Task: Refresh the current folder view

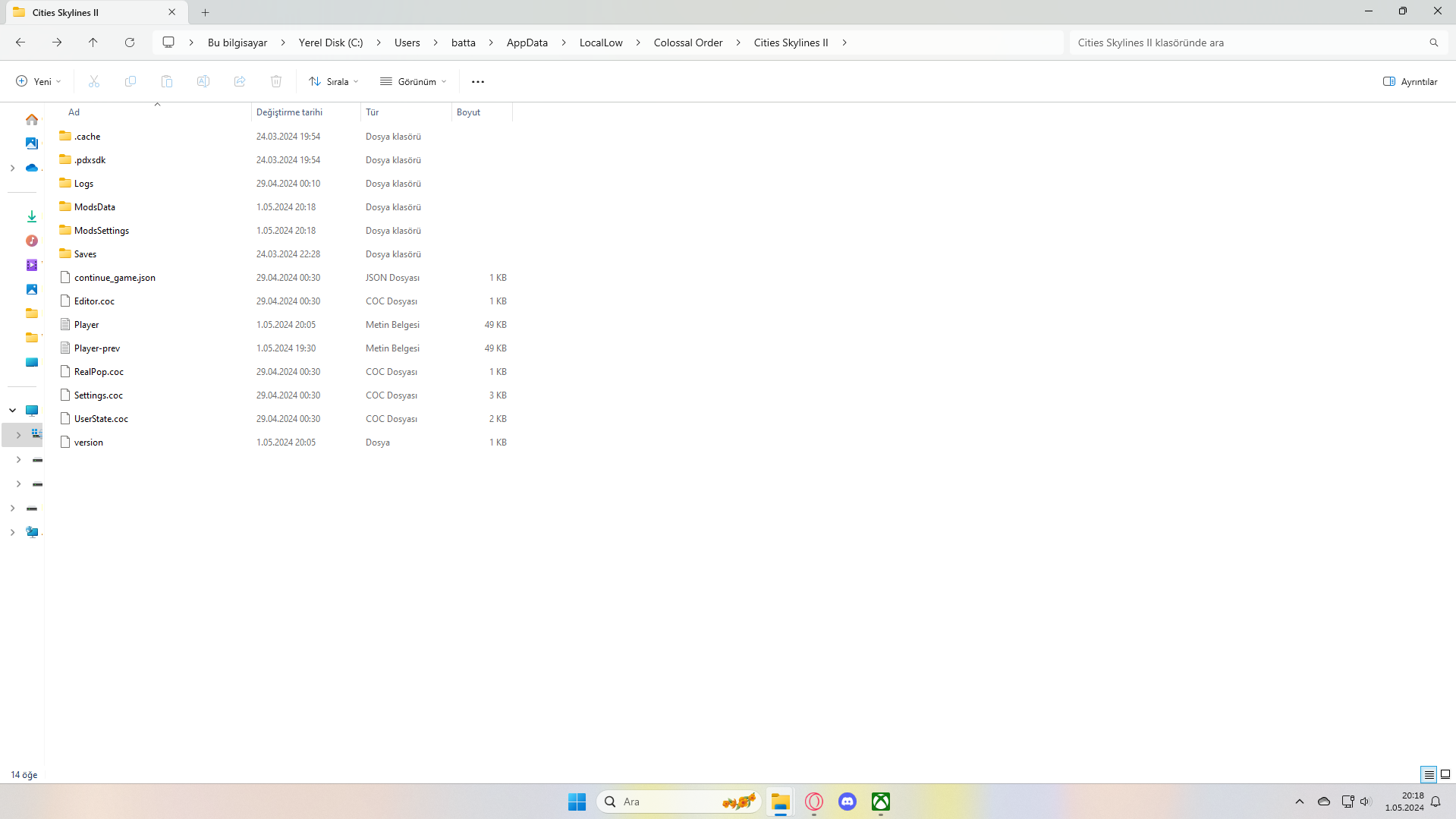Action: tap(130, 43)
